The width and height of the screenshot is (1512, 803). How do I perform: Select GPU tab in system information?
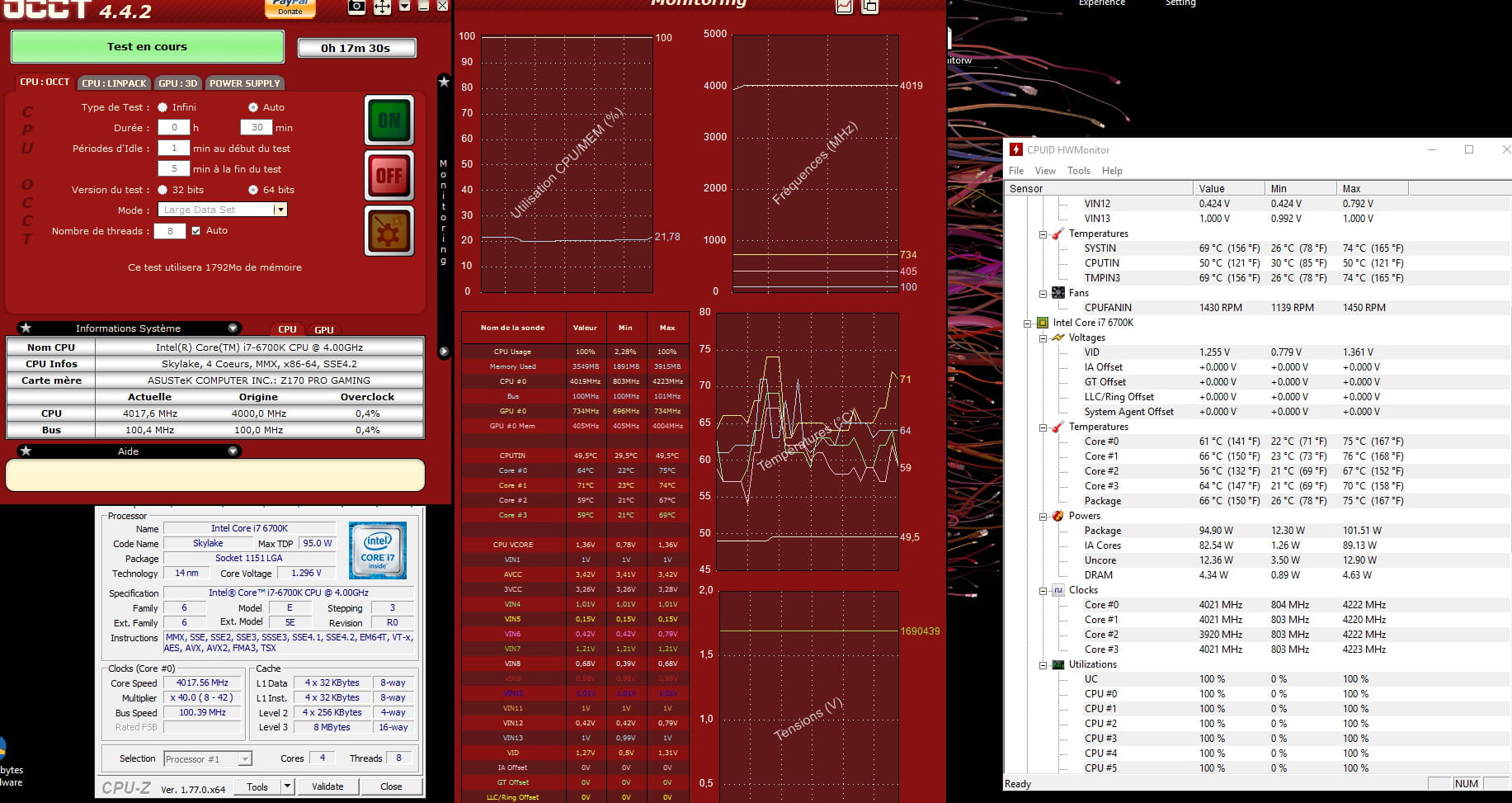[x=324, y=329]
